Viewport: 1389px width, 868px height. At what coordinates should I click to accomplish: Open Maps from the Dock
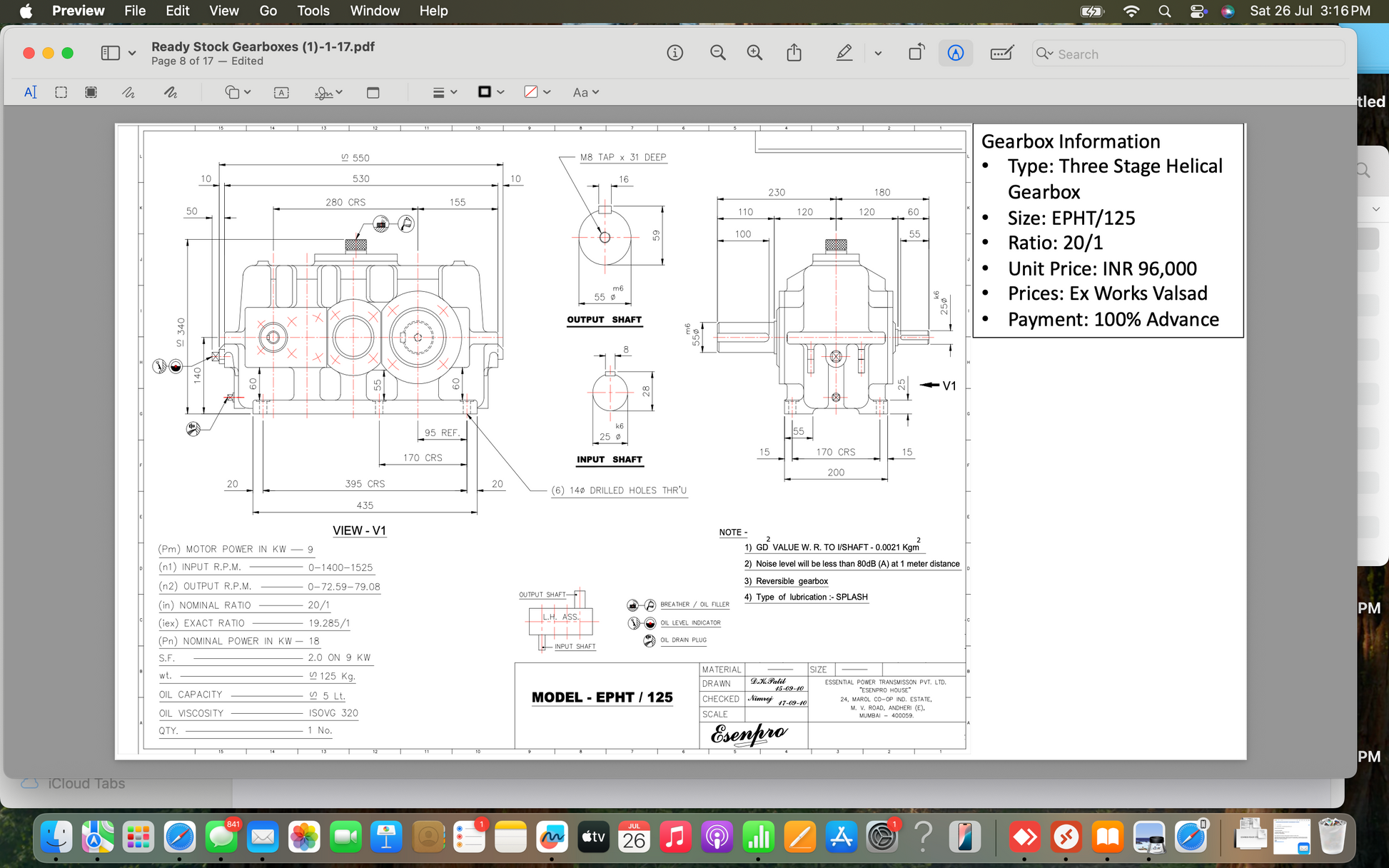tap(97, 837)
